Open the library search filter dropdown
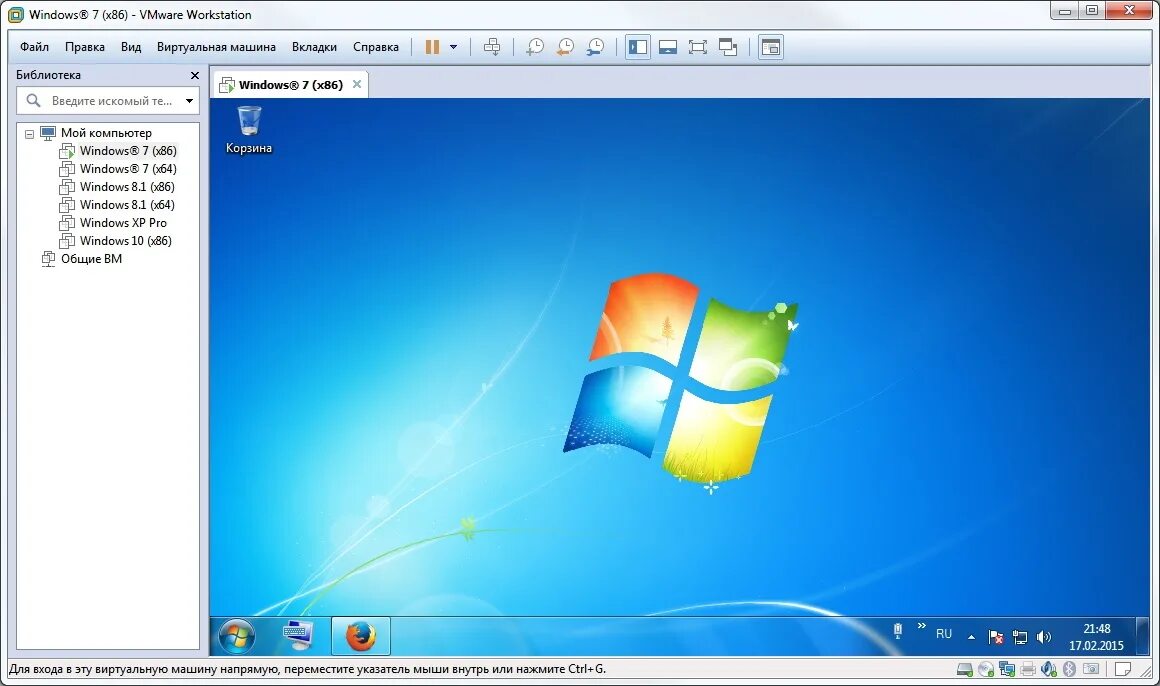 click(189, 101)
